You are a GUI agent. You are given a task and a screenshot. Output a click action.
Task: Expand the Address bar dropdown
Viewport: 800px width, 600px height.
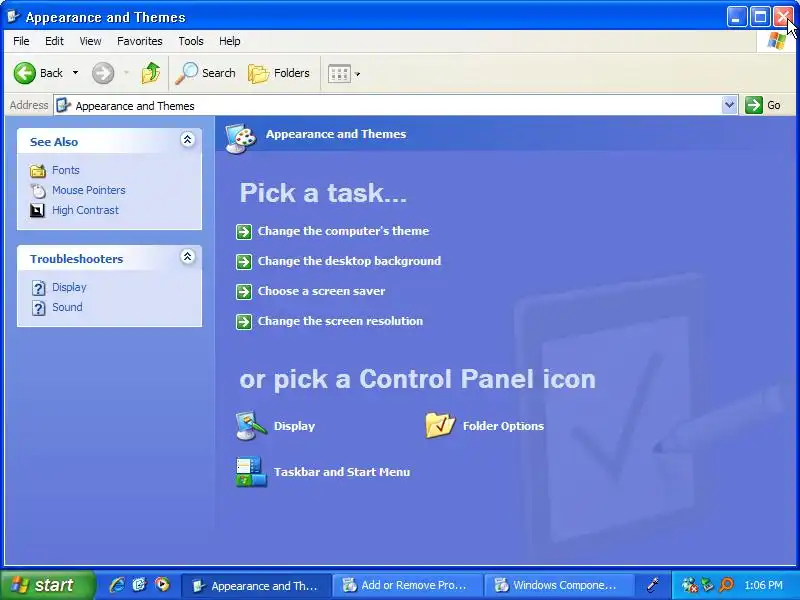pos(730,106)
